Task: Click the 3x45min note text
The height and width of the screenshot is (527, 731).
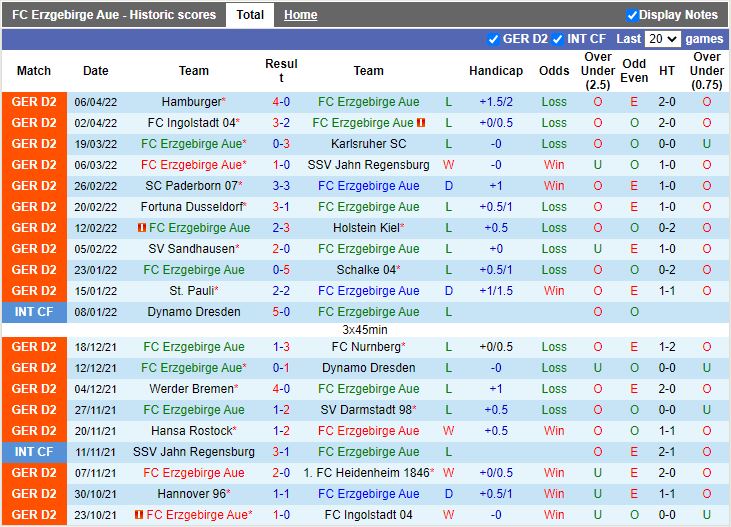Action: pos(365,330)
